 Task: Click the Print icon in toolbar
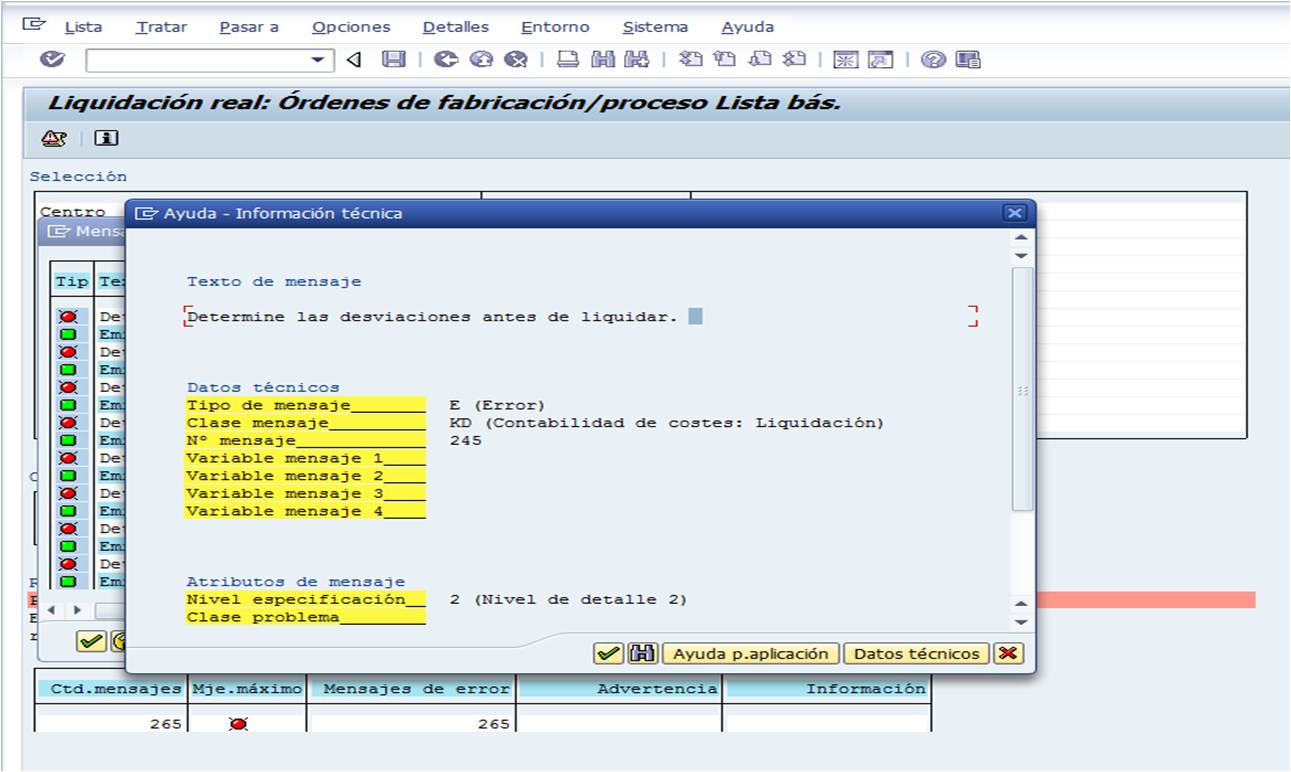point(567,60)
